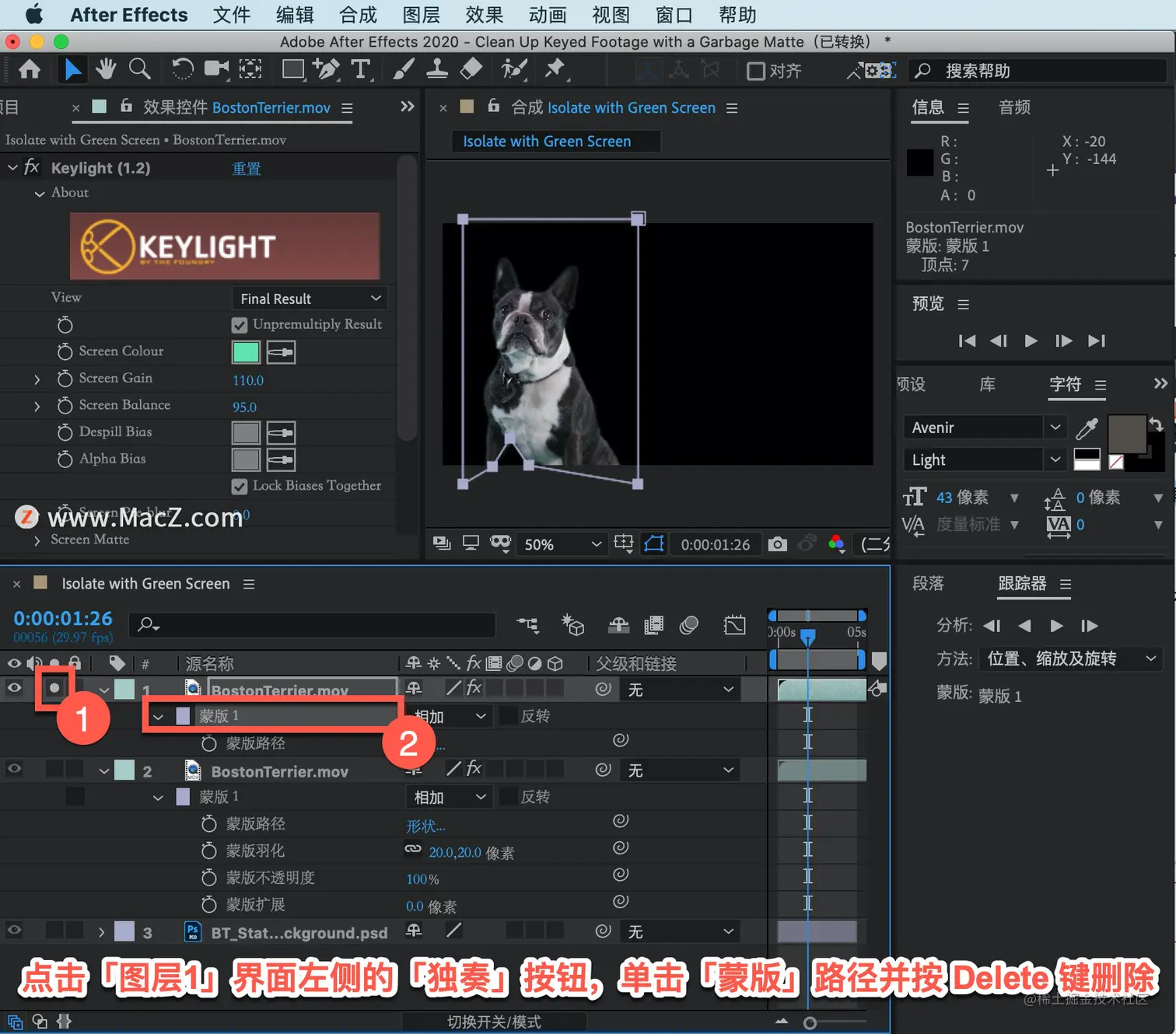This screenshot has height=1034, width=1176.
Task: Switch to the 库 tab
Action: click(987, 384)
